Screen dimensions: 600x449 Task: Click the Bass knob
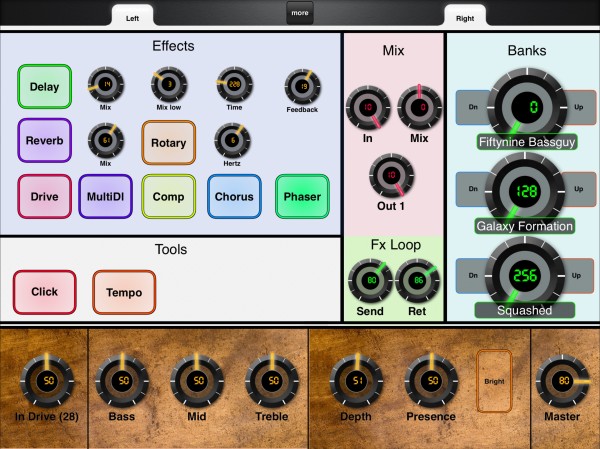pos(122,381)
